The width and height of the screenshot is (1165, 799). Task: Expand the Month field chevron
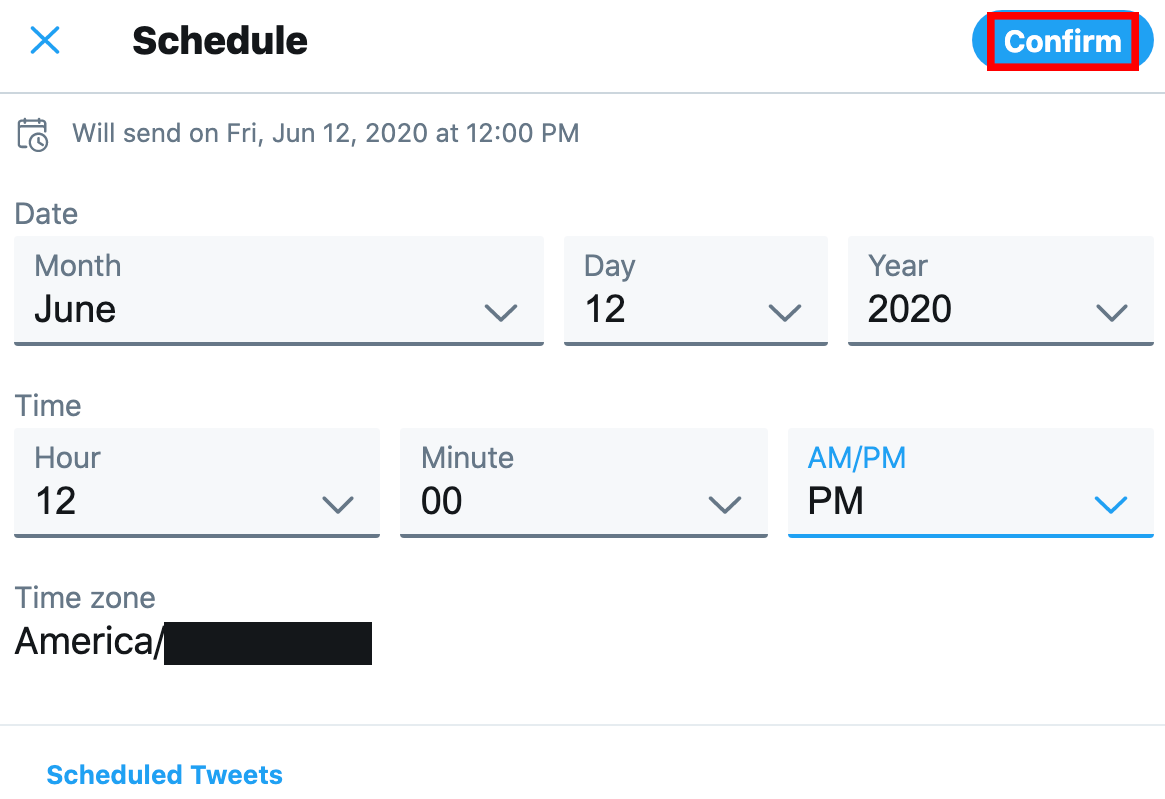[501, 312]
